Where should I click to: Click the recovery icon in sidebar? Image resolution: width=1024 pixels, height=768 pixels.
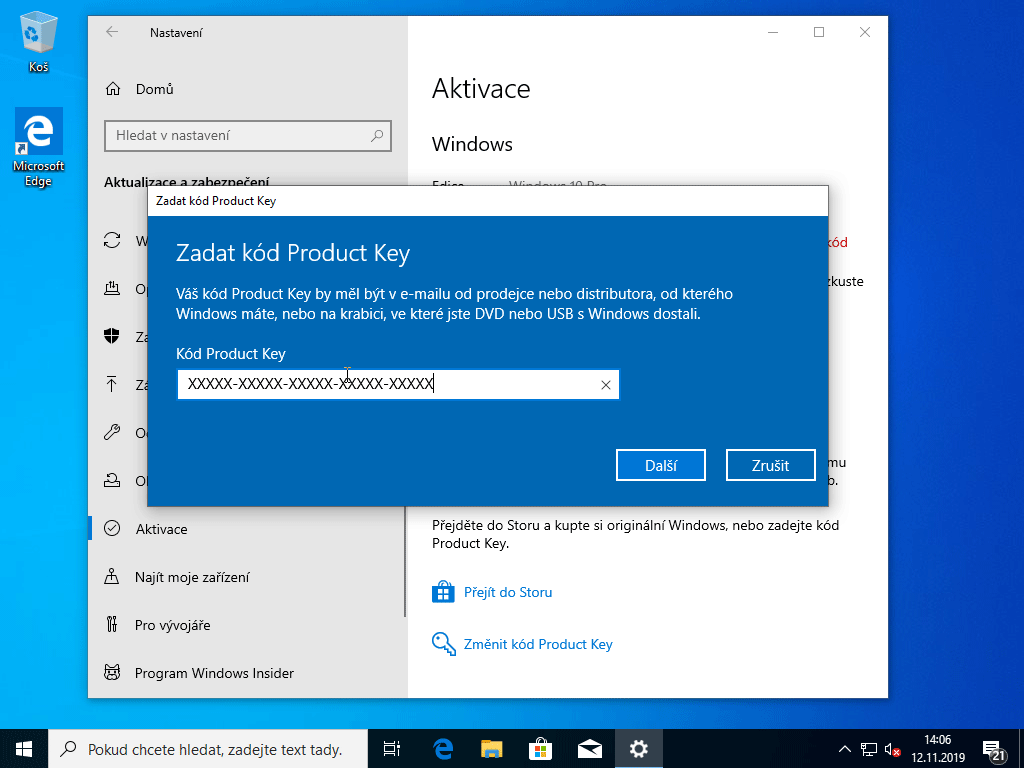(x=112, y=481)
